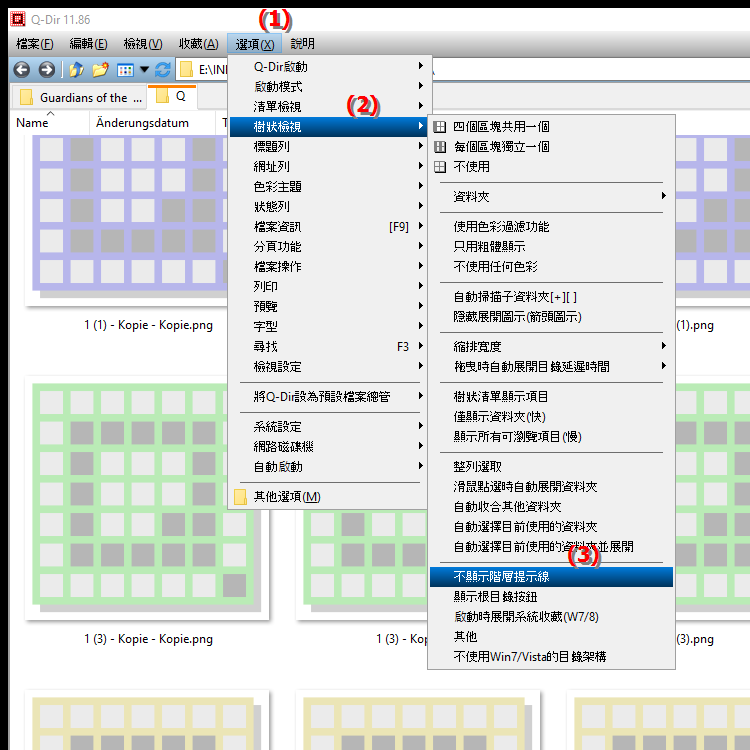Click the folder icon in address bar
The width and height of the screenshot is (750, 750).
[186, 70]
